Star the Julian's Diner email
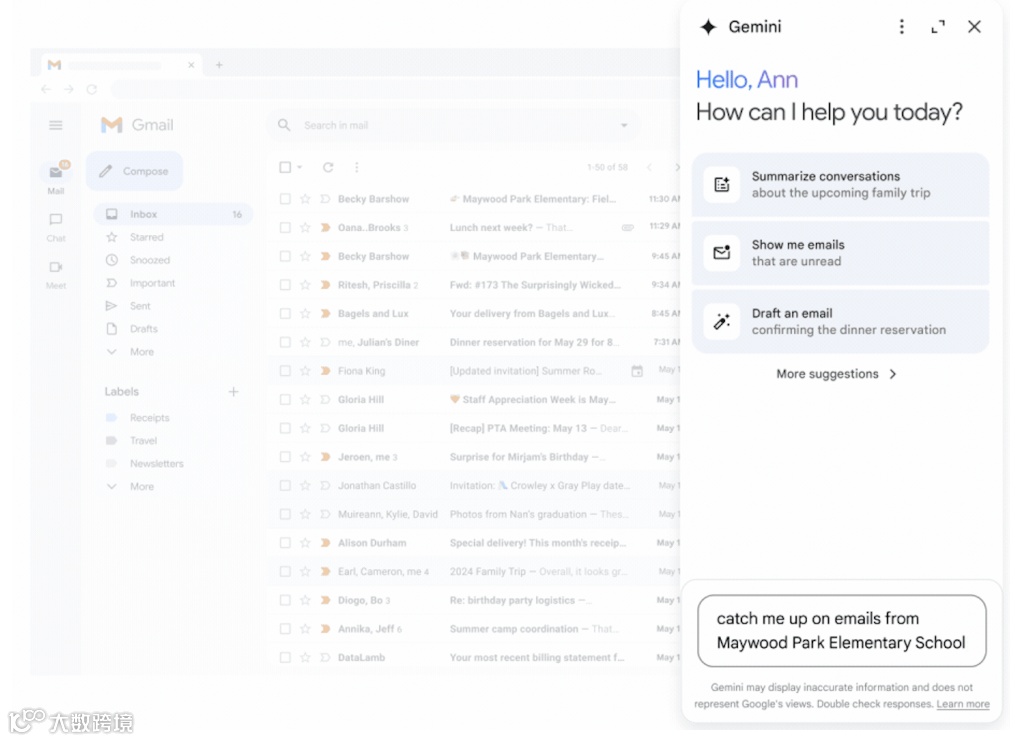Viewport: 1024px width, 741px height. [305, 342]
